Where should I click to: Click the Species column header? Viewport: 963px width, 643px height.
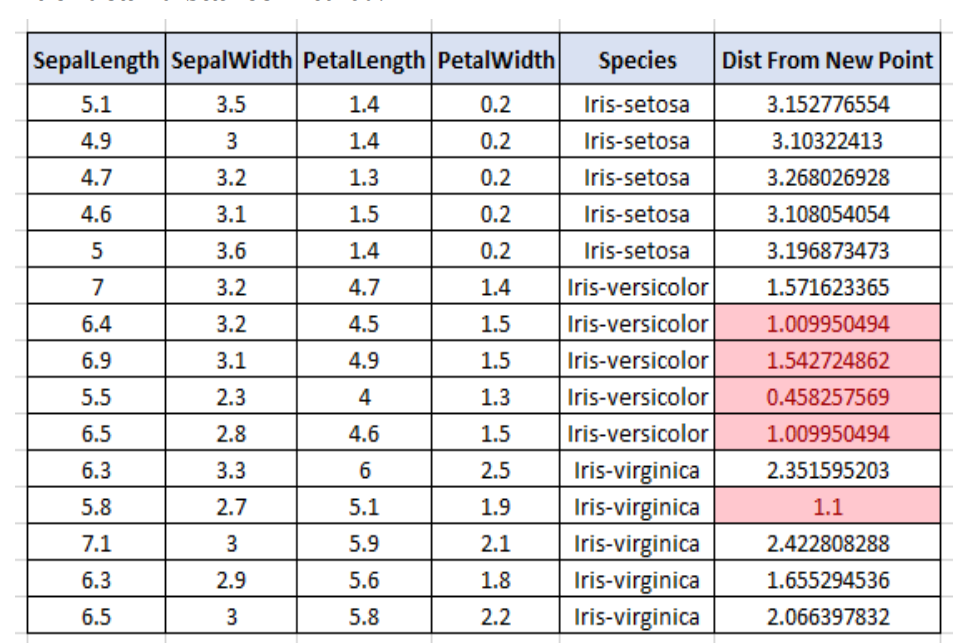tap(637, 61)
